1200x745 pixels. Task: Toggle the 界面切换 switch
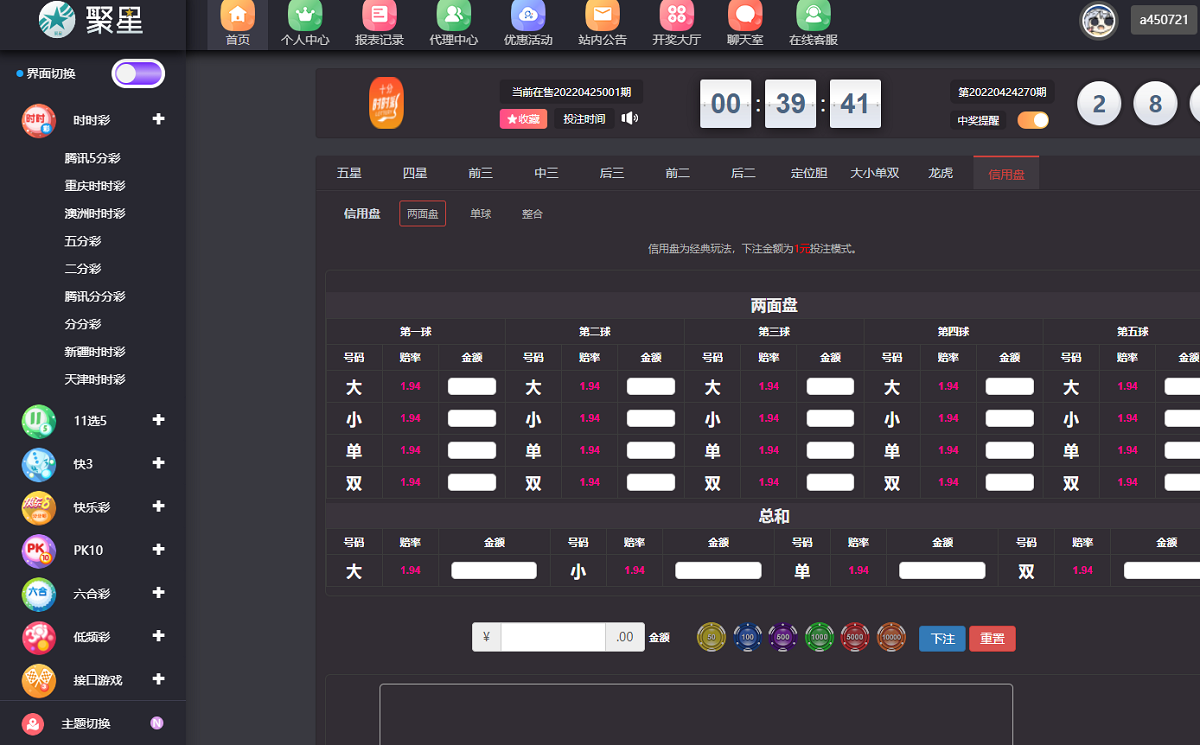pos(138,74)
